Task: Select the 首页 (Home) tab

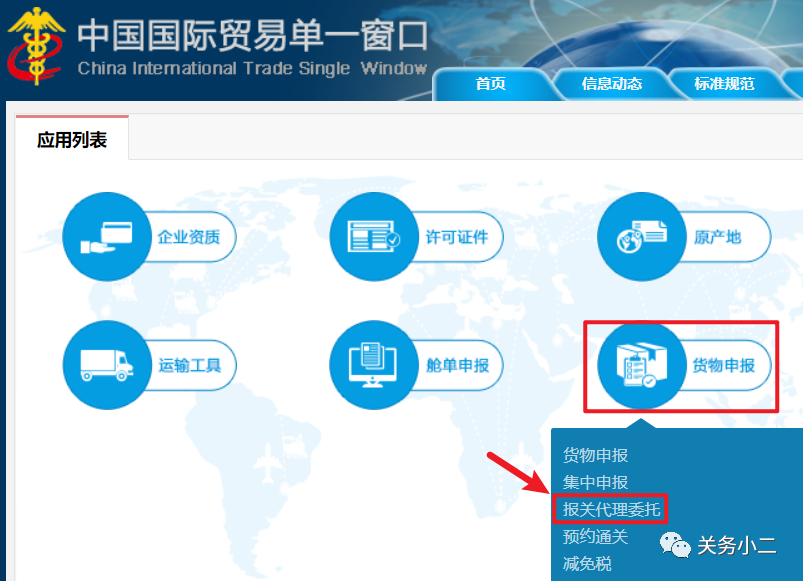Action: pos(489,84)
